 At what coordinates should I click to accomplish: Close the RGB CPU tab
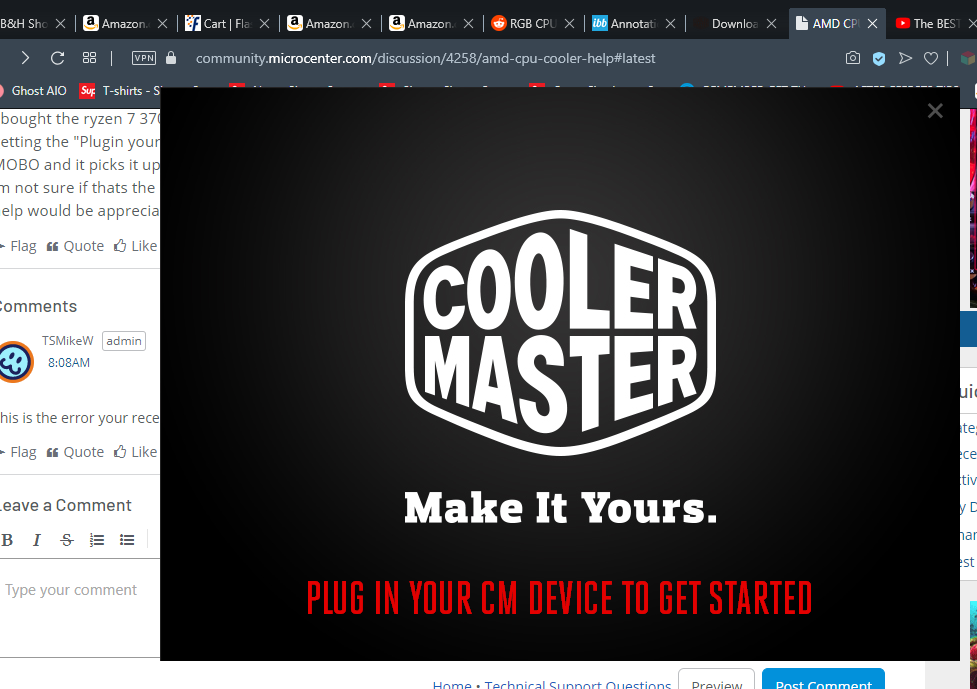point(570,24)
